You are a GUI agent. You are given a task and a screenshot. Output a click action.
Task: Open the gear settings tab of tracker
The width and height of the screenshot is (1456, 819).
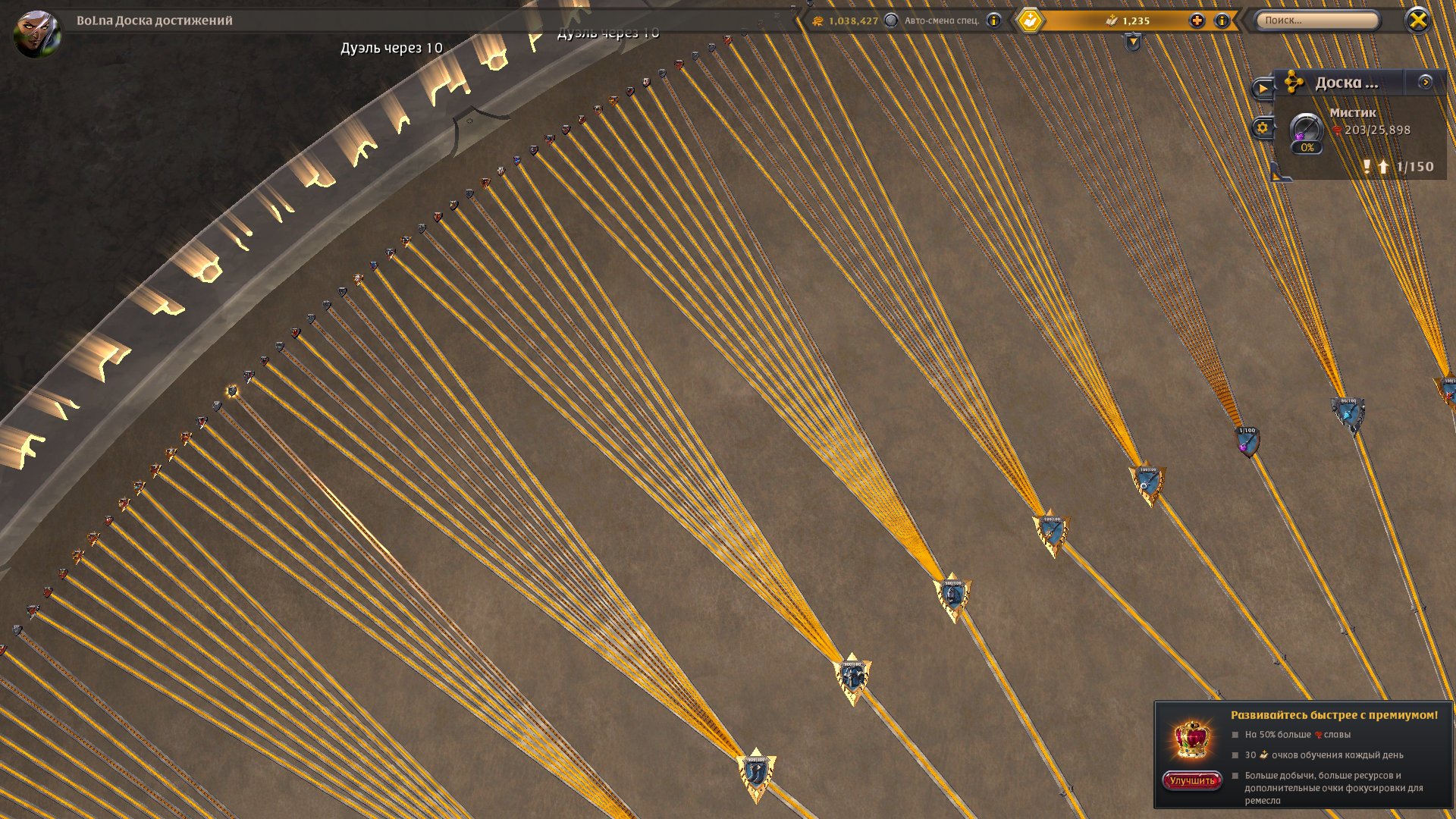coord(1262,127)
